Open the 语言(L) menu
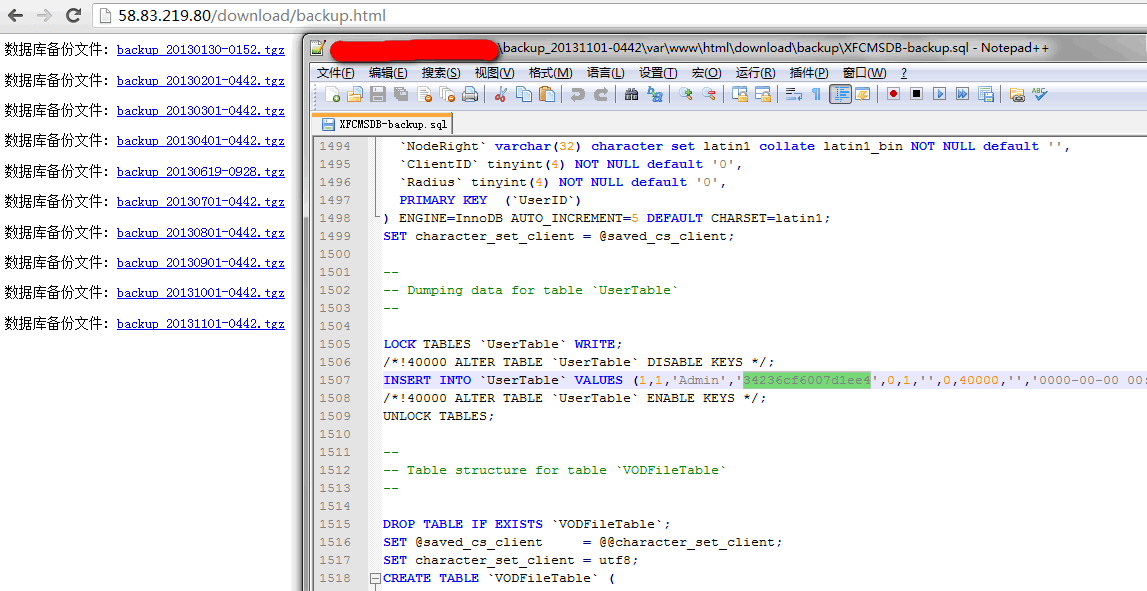 coord(606,72)
